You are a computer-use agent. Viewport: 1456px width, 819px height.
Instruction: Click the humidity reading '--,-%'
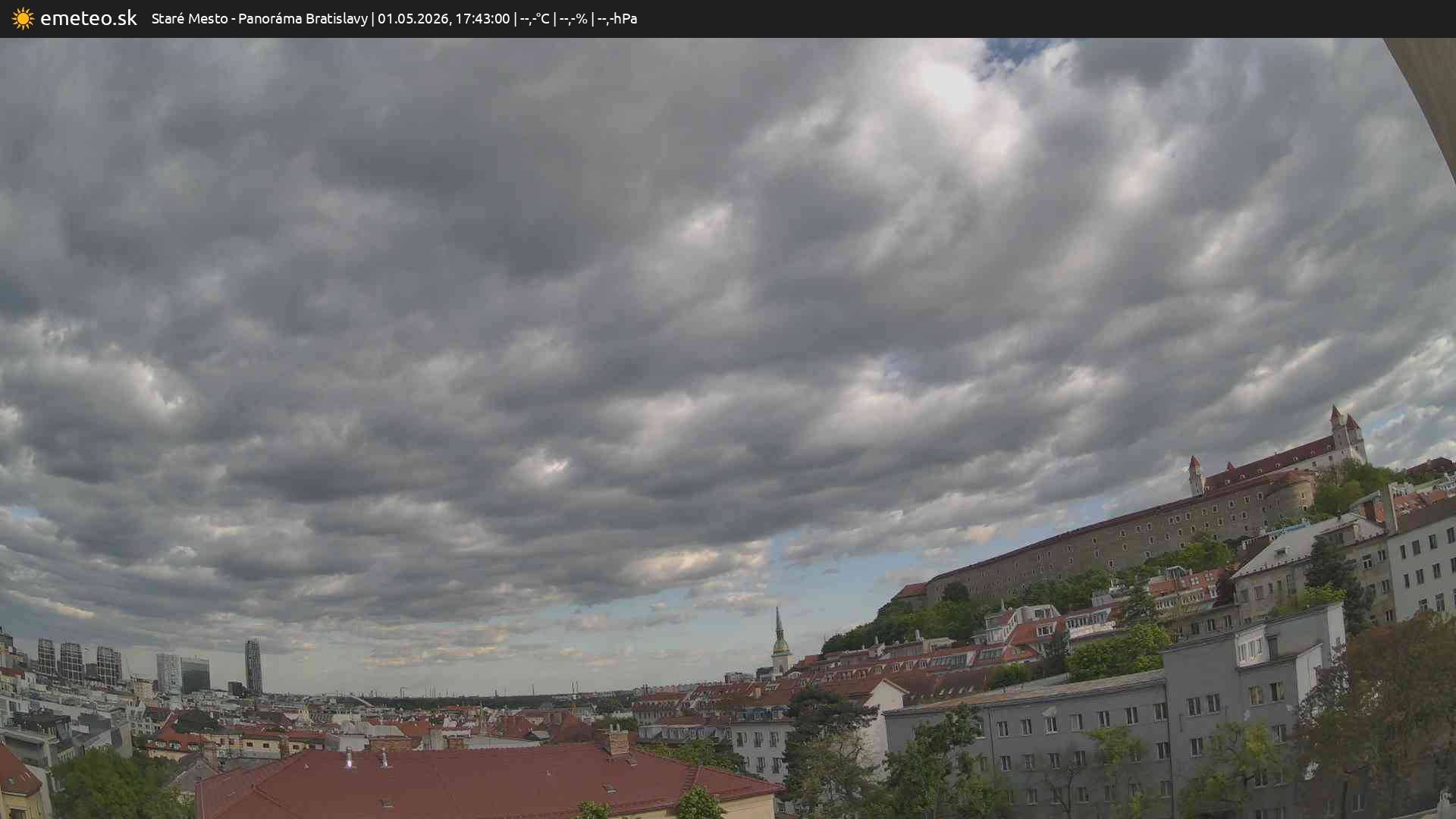(x=573, y=19)
